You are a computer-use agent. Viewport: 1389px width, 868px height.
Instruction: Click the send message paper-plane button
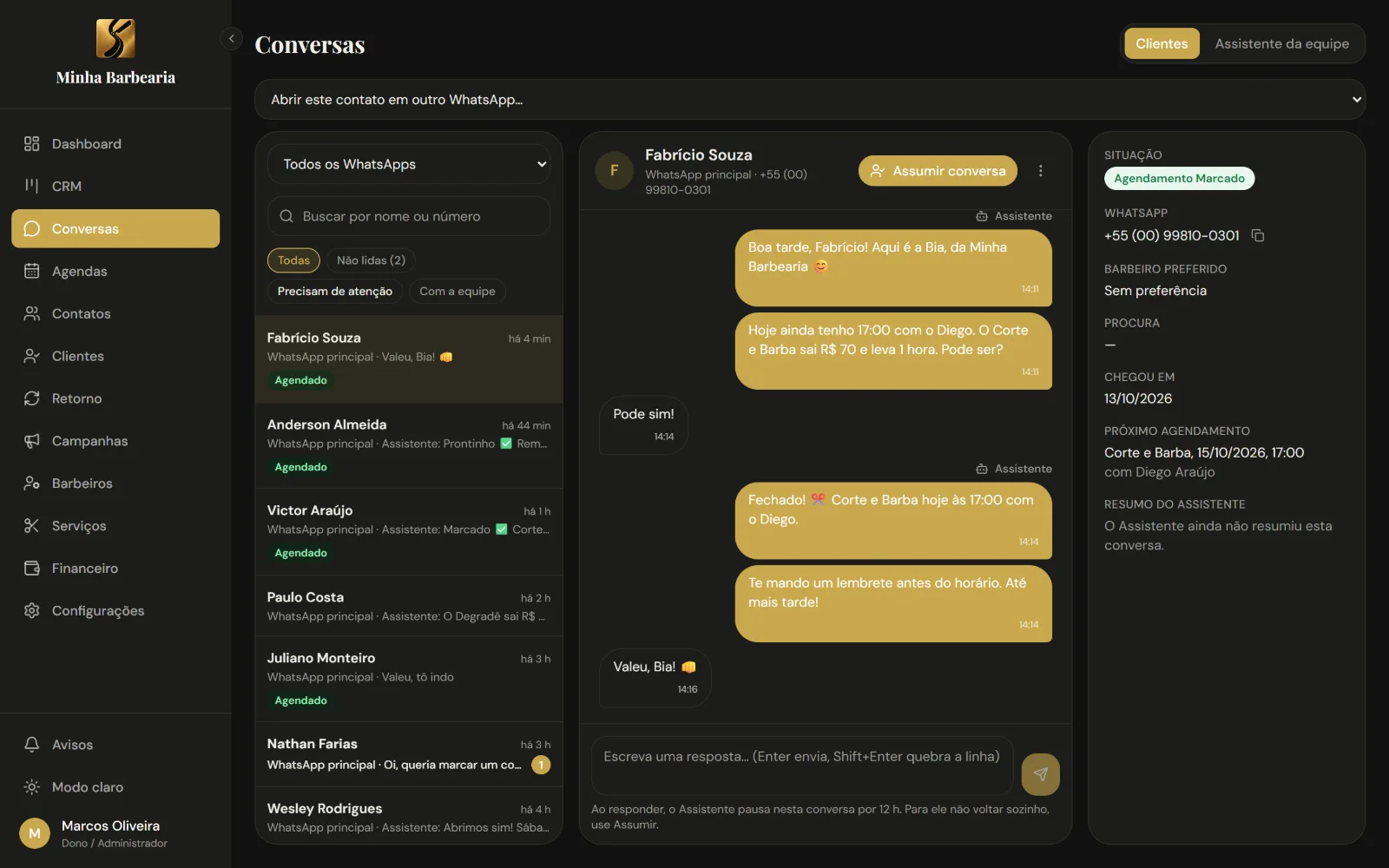pos(1040,774)
